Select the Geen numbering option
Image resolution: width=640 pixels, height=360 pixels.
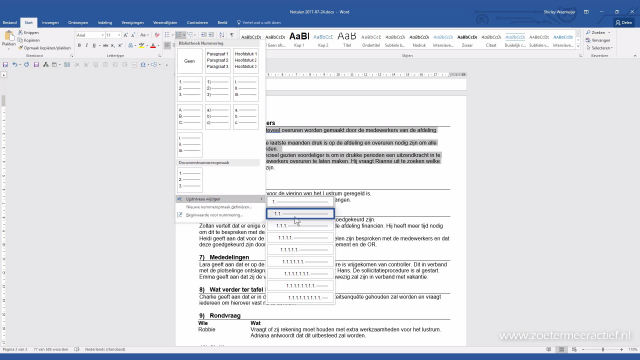coord(189,61)
